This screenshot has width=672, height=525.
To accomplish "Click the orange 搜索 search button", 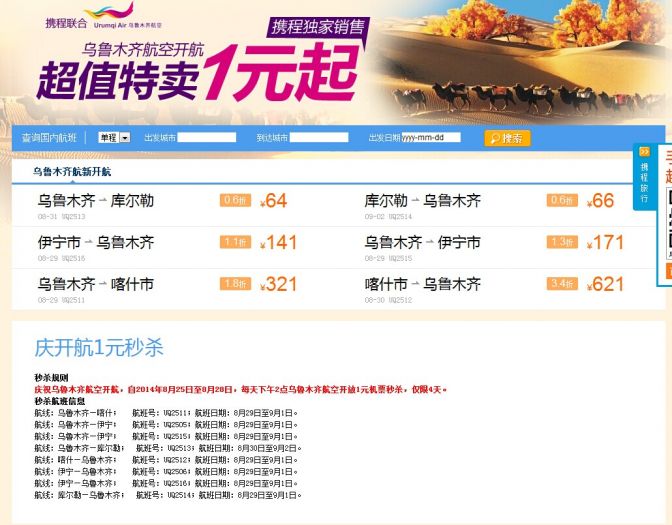I will (x=507, y=138).
